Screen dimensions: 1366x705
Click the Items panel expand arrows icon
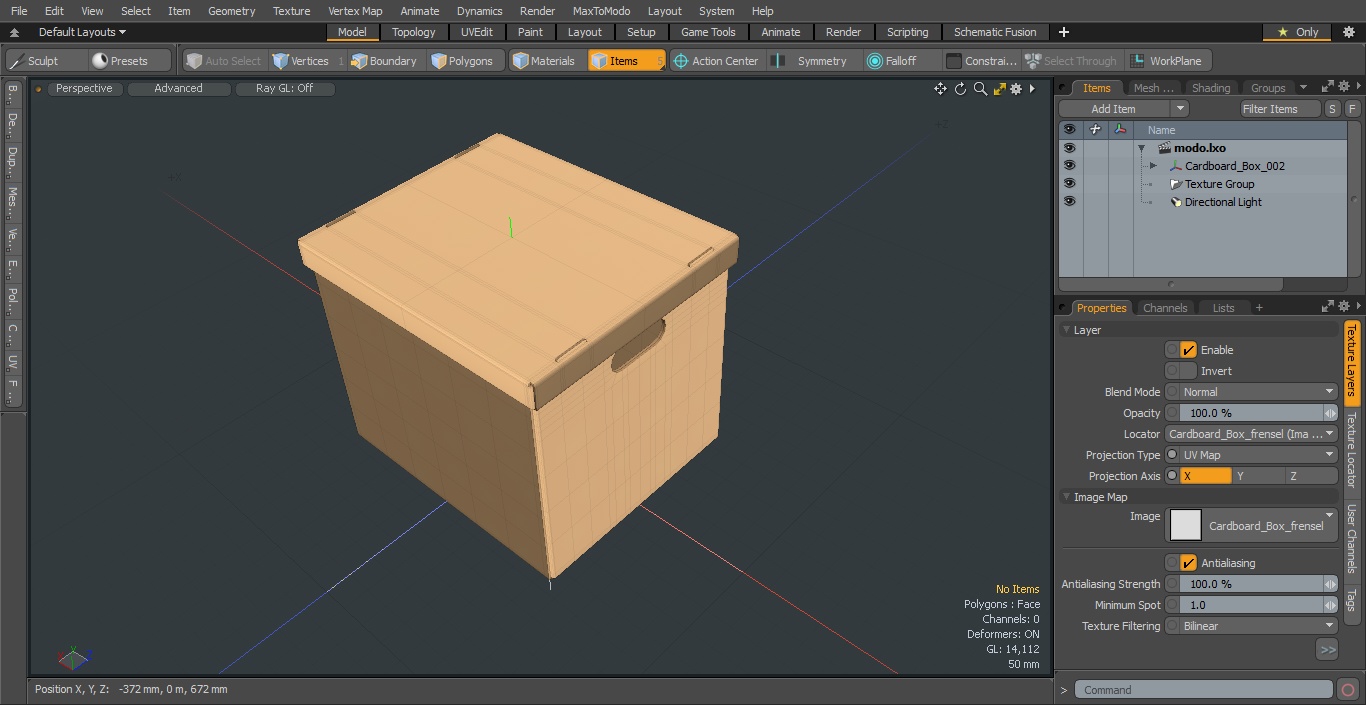click(1328, 87)
